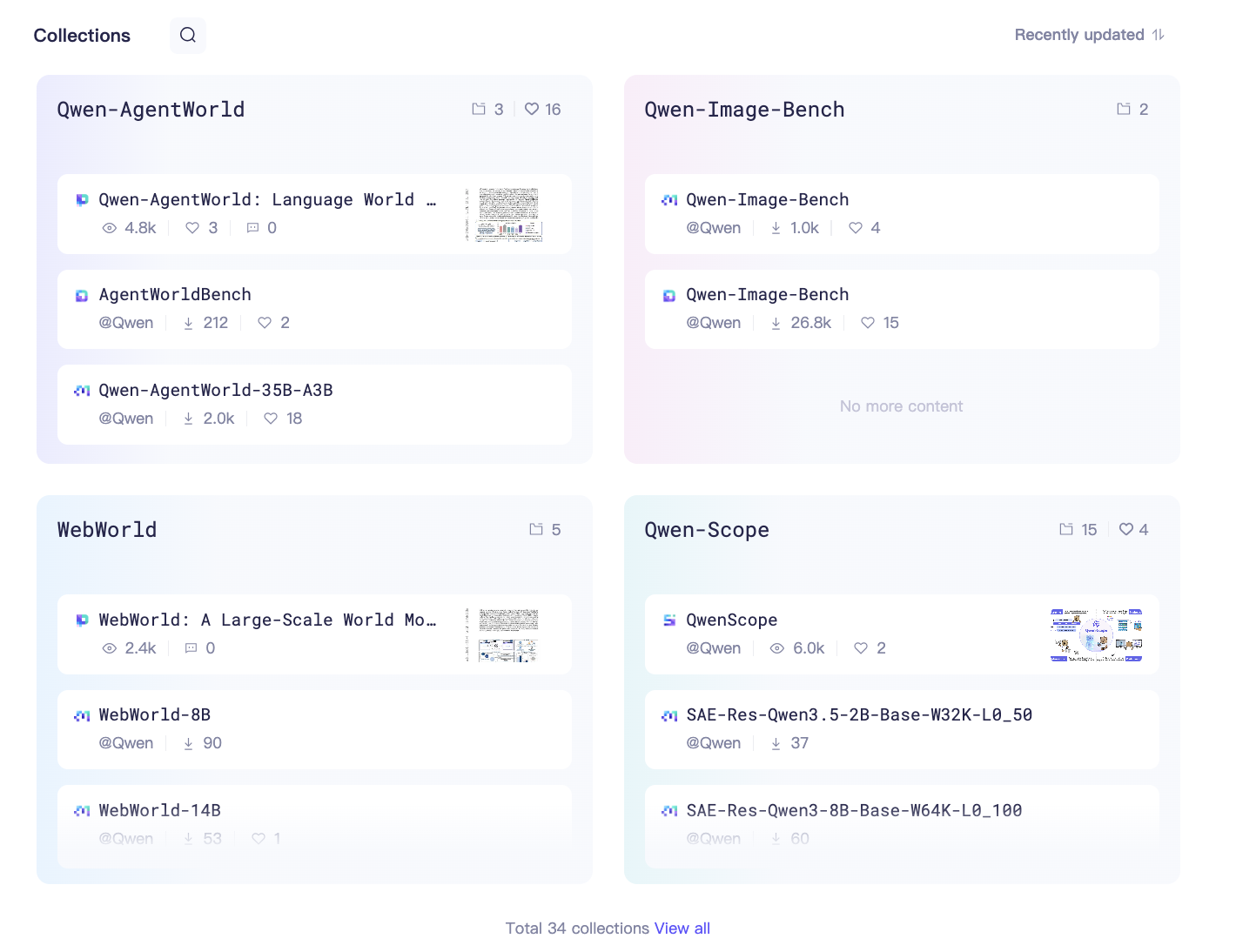The height and width of the screenshot is (952, 1236).
Task: Click the Qwen-AgentWorld collection item-count icon
Action: (479, 109)
